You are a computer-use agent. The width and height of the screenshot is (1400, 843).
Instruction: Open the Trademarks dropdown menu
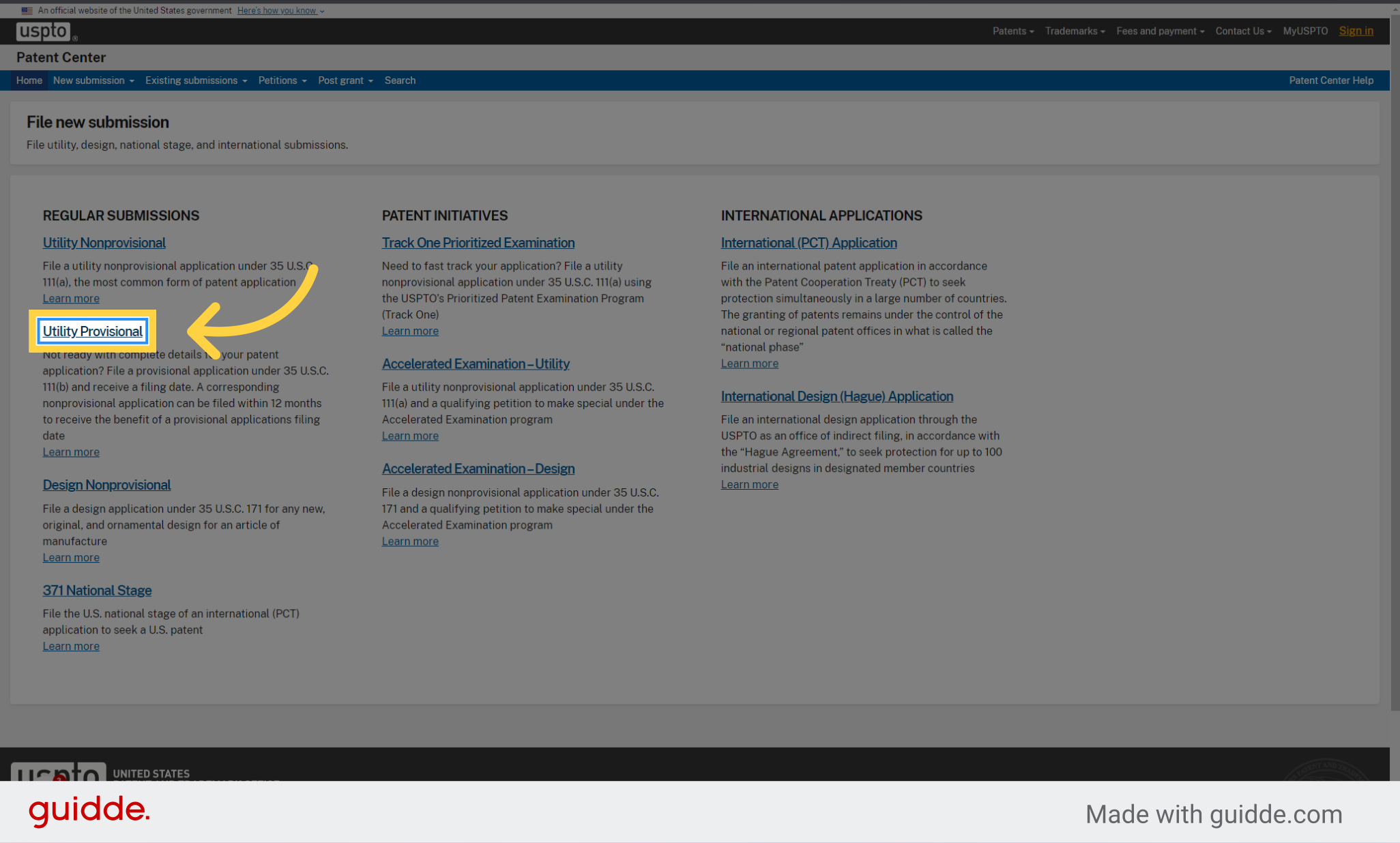pos(1075,31)
